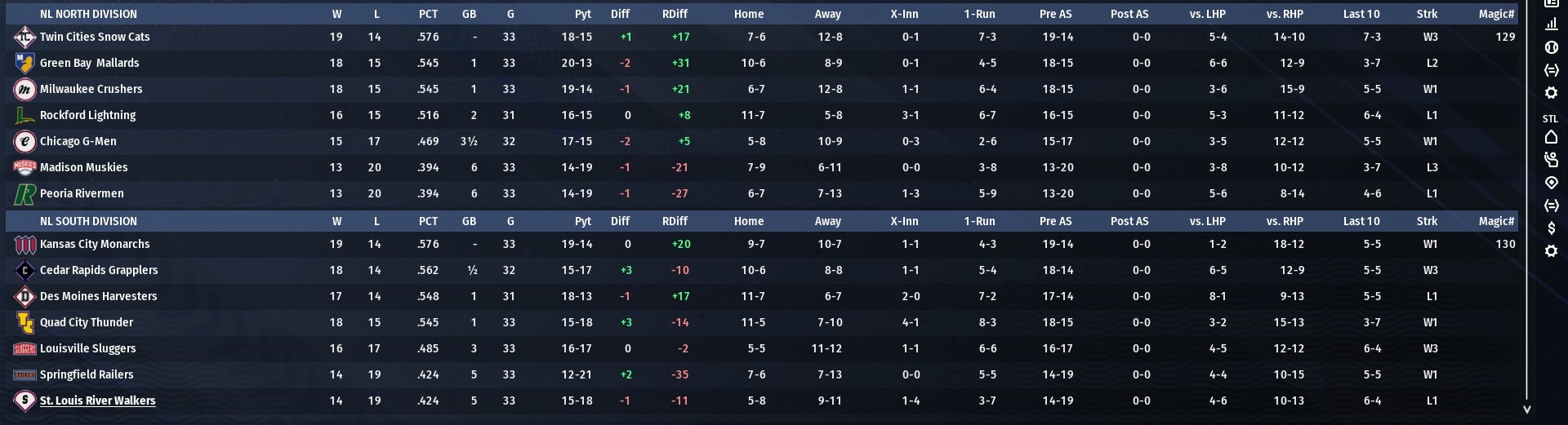
Task: Click the Quad City Thunder logo
Action: [24, 322]
